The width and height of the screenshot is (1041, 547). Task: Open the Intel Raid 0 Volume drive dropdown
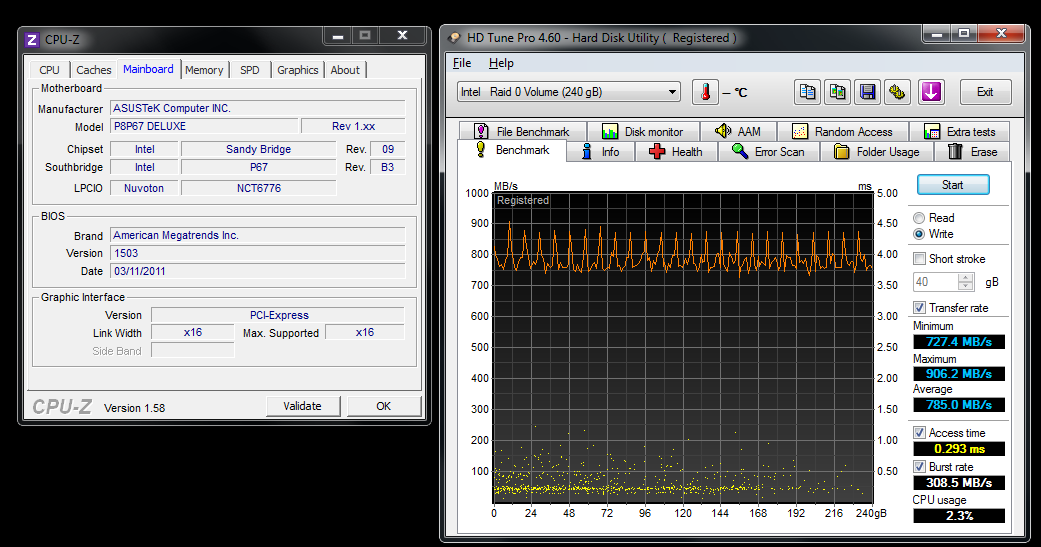568,92
